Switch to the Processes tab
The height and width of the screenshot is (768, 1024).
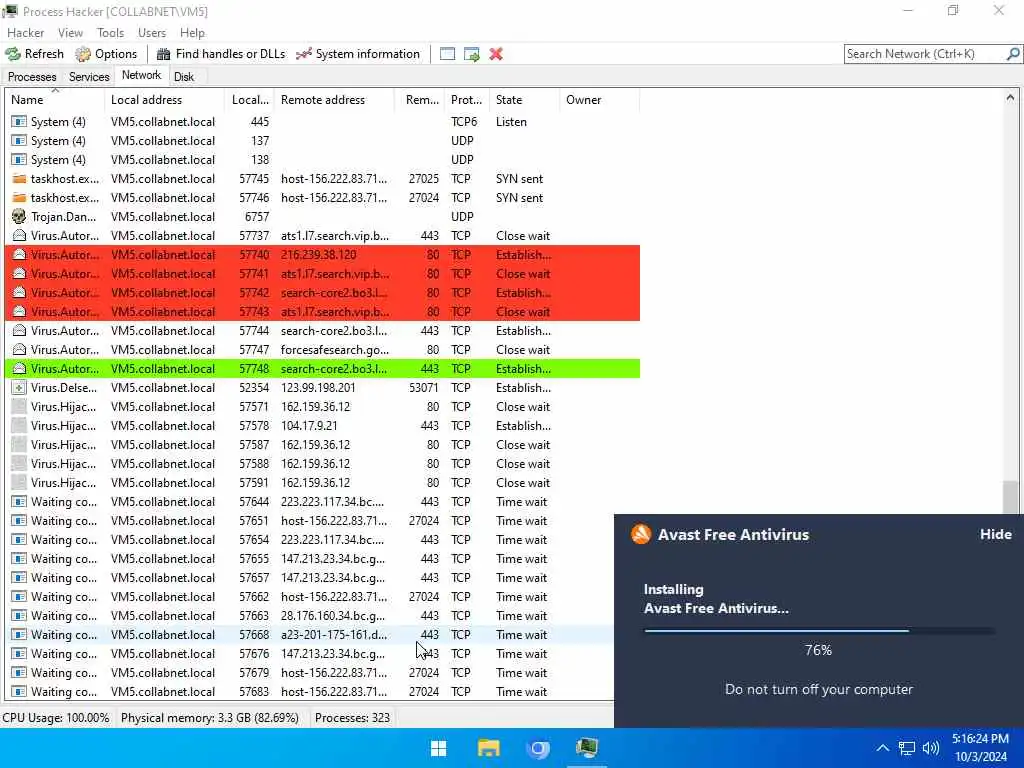(32, 77)
